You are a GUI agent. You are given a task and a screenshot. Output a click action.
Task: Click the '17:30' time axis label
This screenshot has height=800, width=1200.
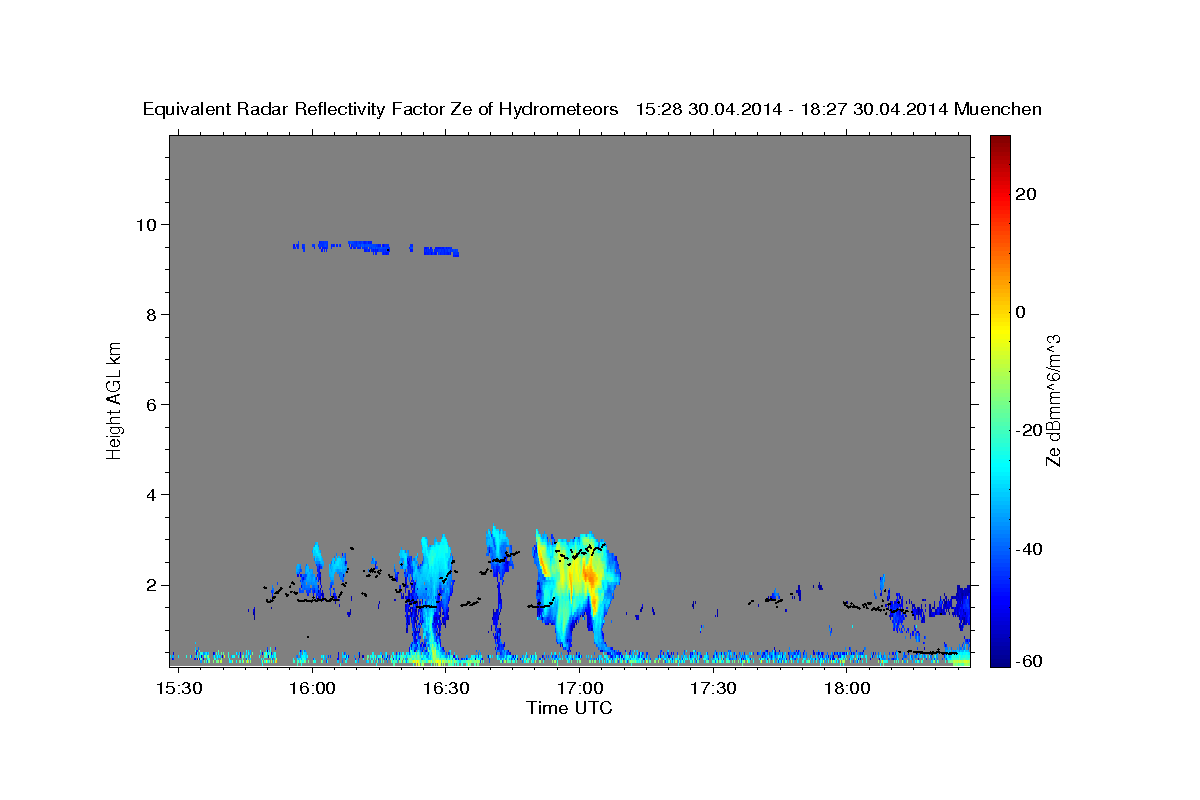(x=714, y=689)
